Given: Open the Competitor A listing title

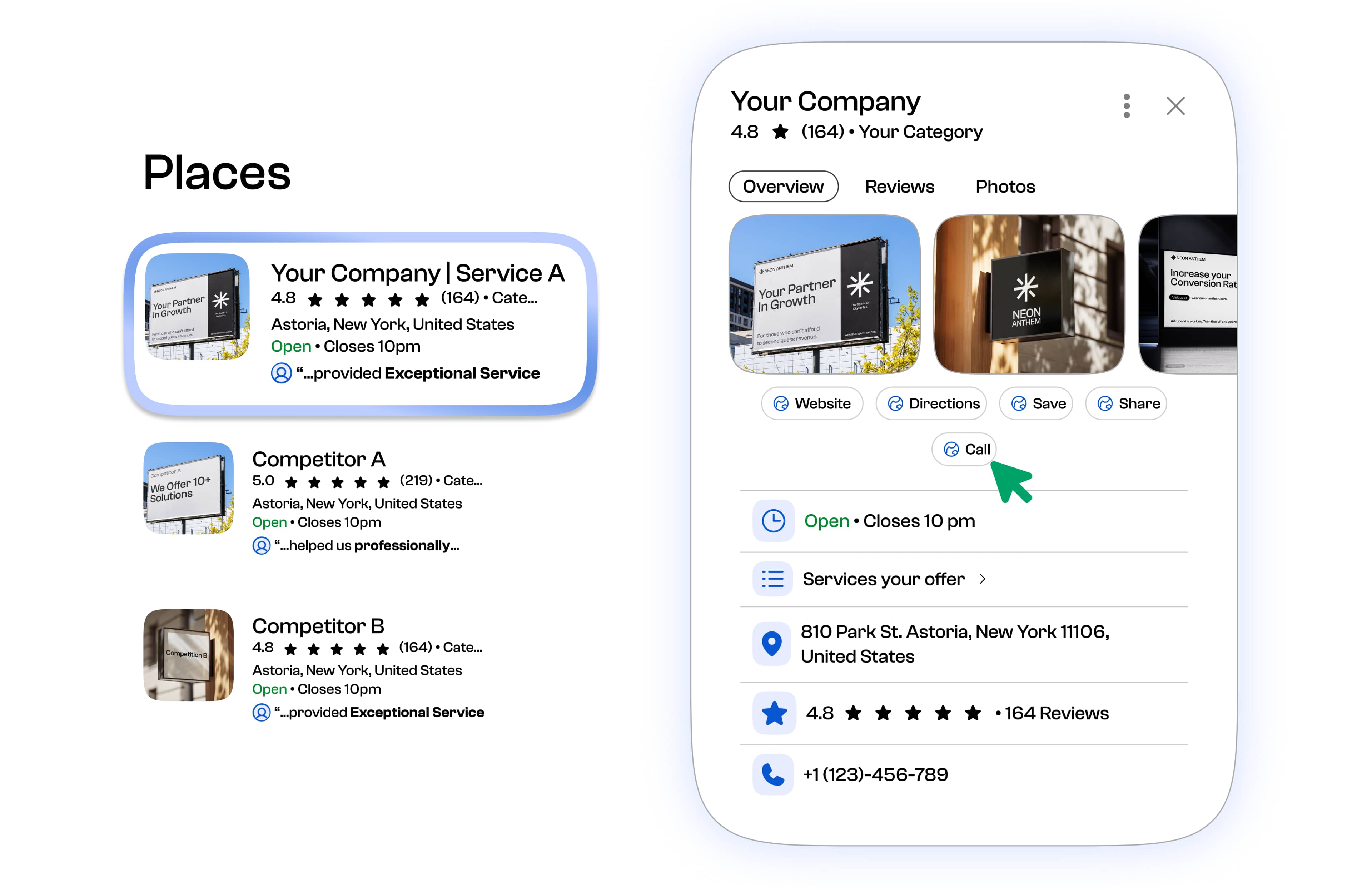Looking at the screenshot, I should (318, 459).
